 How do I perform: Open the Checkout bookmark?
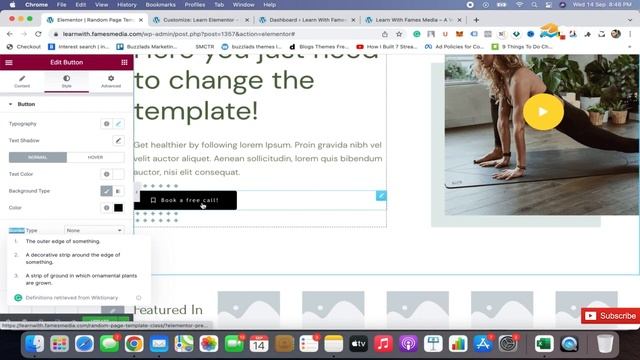point(24,47)
